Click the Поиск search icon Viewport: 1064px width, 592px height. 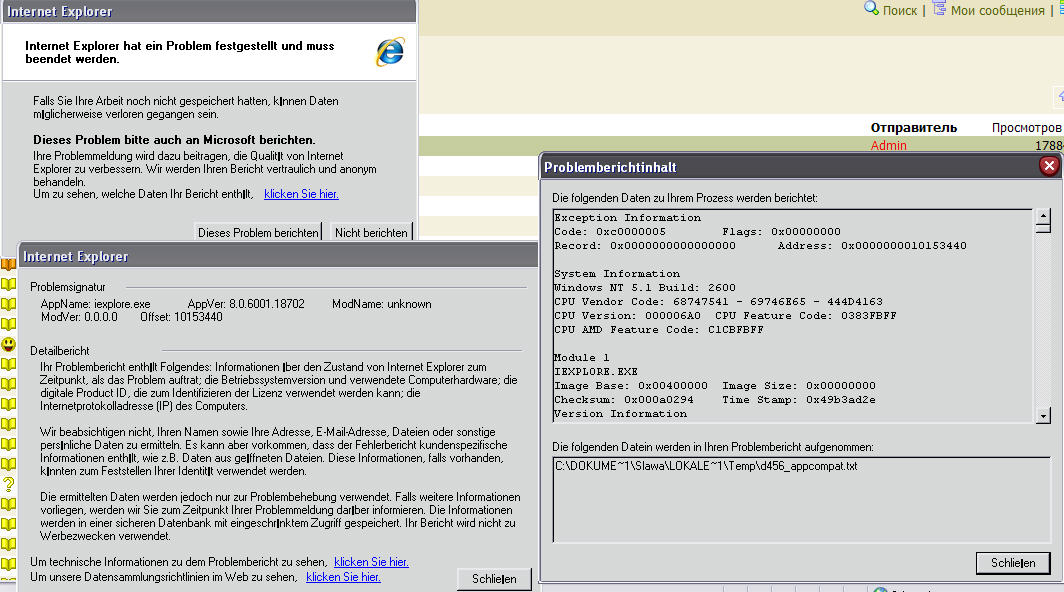tap(871, 9)
